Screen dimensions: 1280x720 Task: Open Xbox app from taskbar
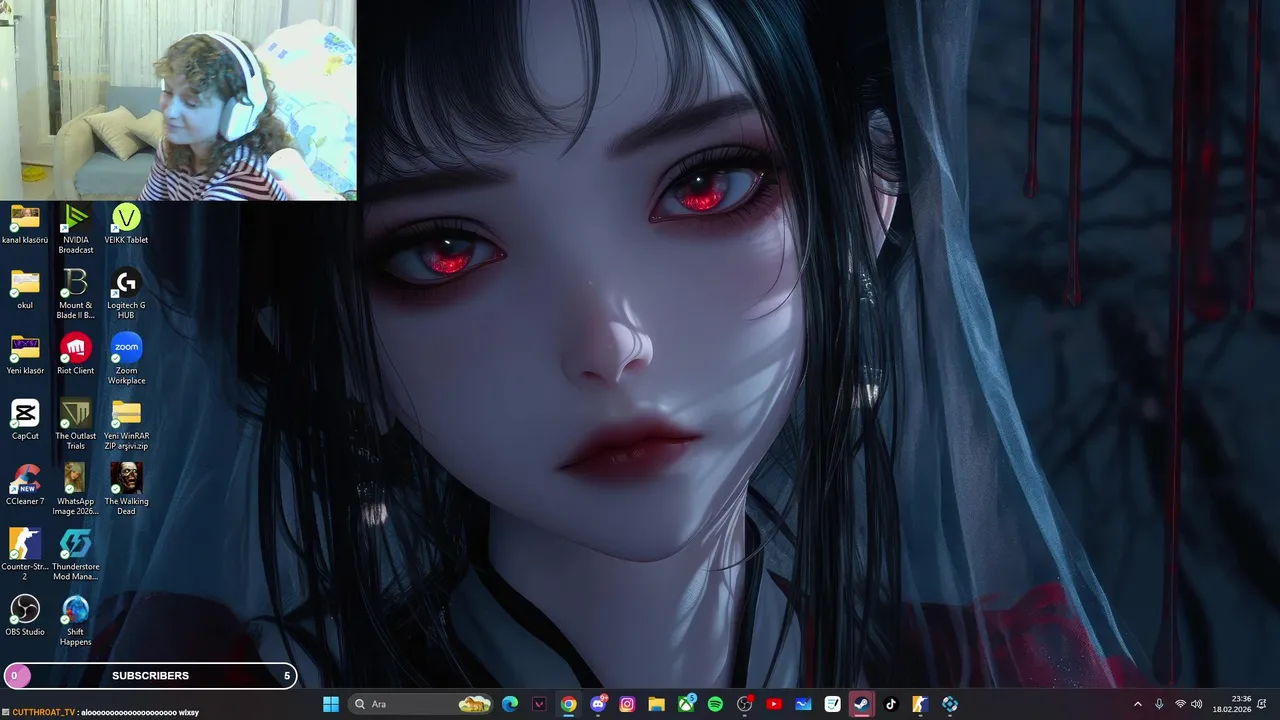(x=686, y=704)
